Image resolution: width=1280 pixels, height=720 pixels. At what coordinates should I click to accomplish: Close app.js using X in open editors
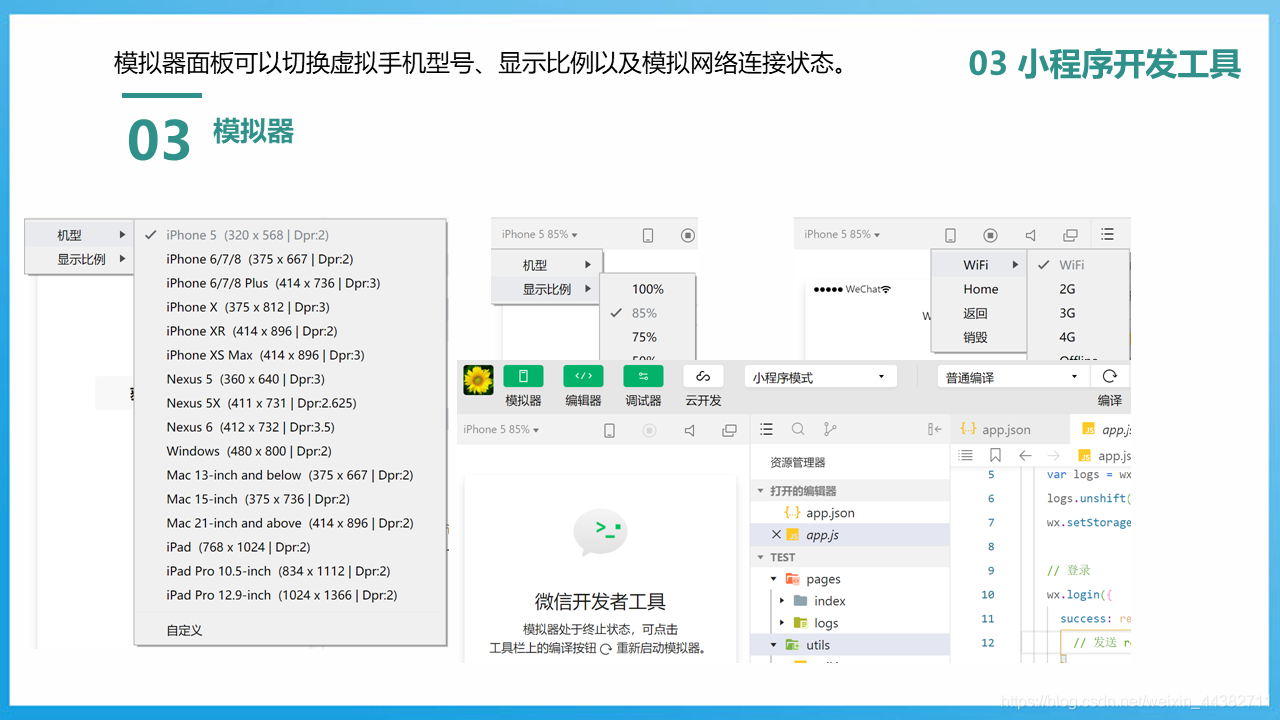click(777, 535)
